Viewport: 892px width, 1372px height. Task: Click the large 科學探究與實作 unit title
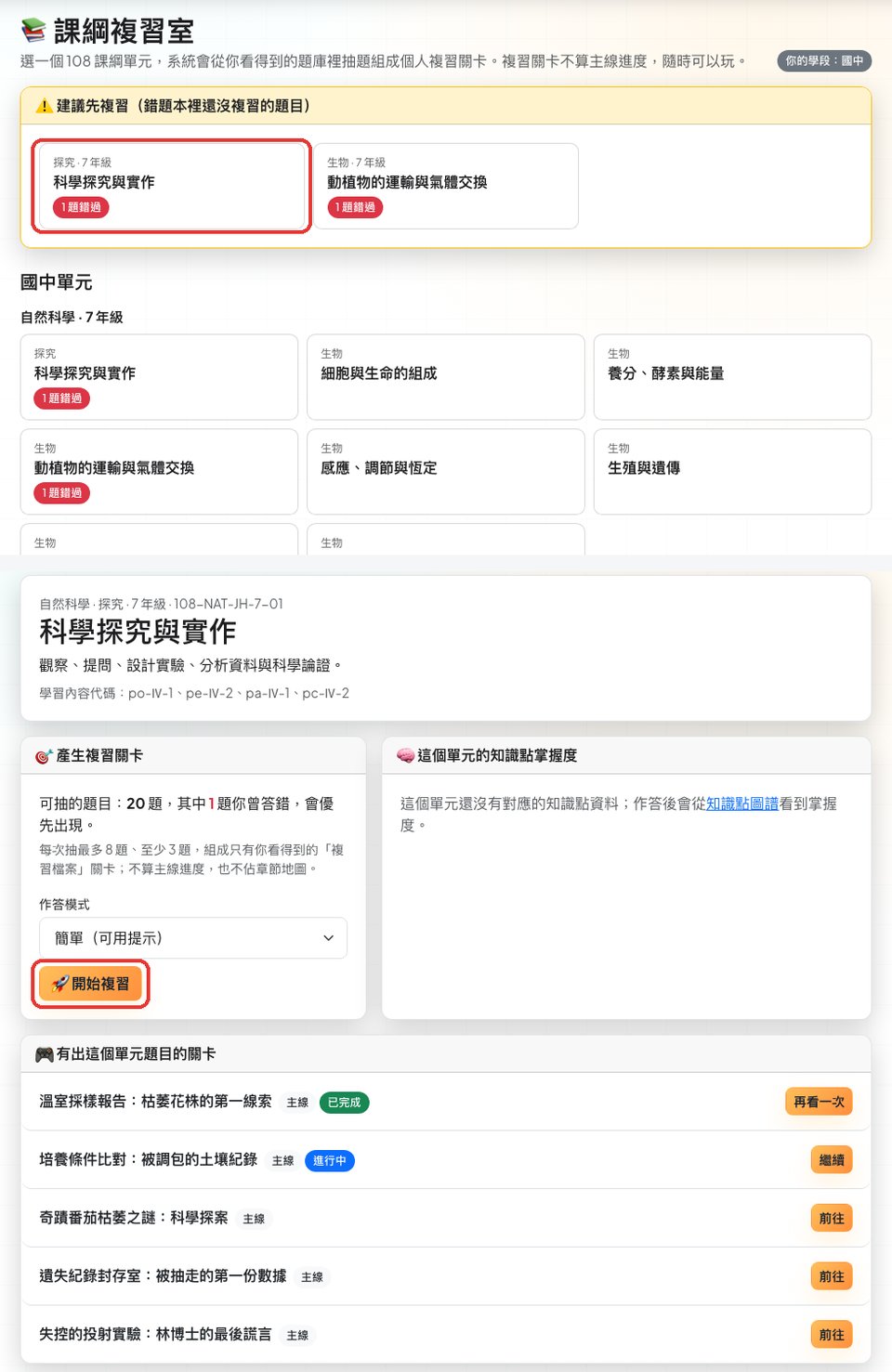click(138, 633)
